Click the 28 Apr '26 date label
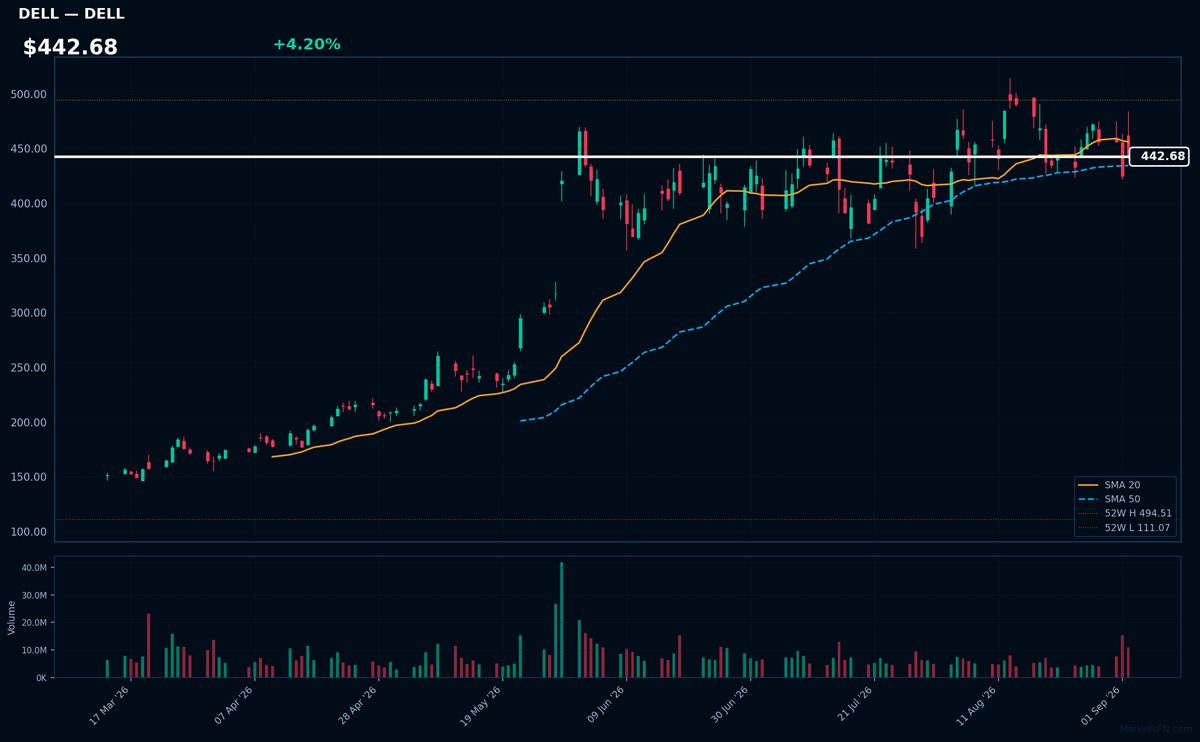This screenshot has width=1200, height=742. [x=358, y=706]
